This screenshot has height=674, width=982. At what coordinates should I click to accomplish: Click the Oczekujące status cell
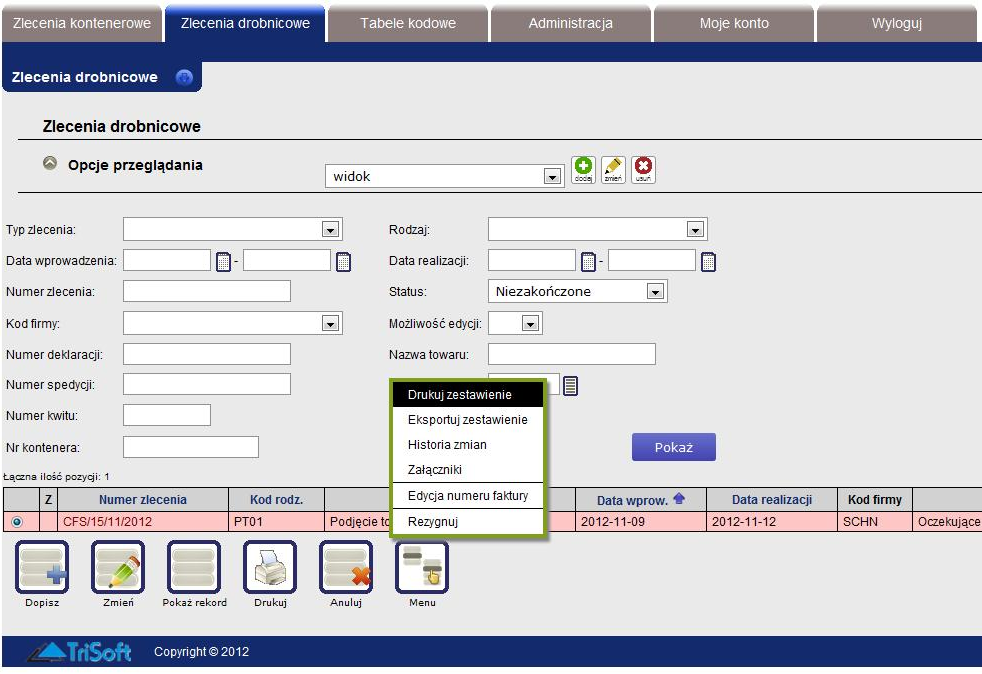(948, 522)
